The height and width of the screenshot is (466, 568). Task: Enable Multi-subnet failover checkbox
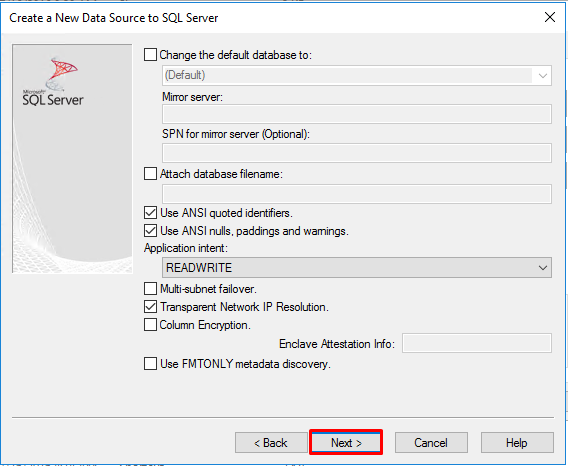pos(150,289)
